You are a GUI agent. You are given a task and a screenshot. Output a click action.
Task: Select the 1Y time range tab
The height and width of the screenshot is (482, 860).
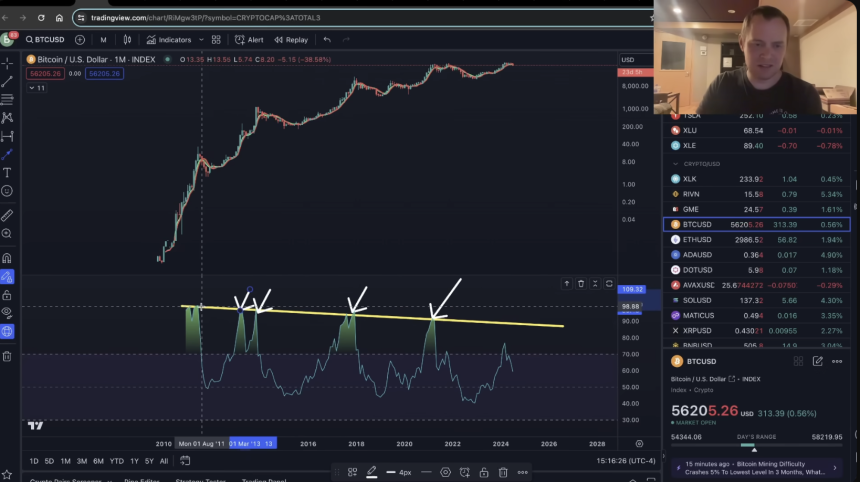pyautogui.click(x=133, y=461)
